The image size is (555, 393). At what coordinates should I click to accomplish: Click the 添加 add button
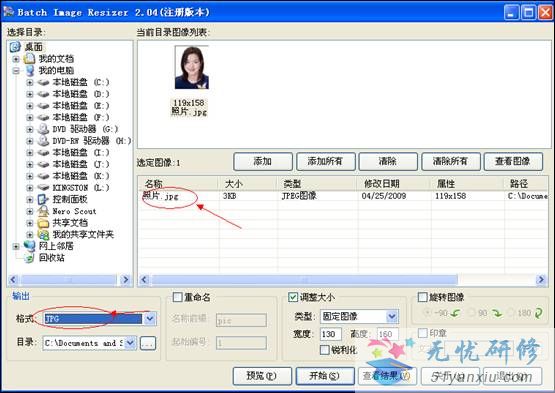pyautogui.click(x=263, y=162)
